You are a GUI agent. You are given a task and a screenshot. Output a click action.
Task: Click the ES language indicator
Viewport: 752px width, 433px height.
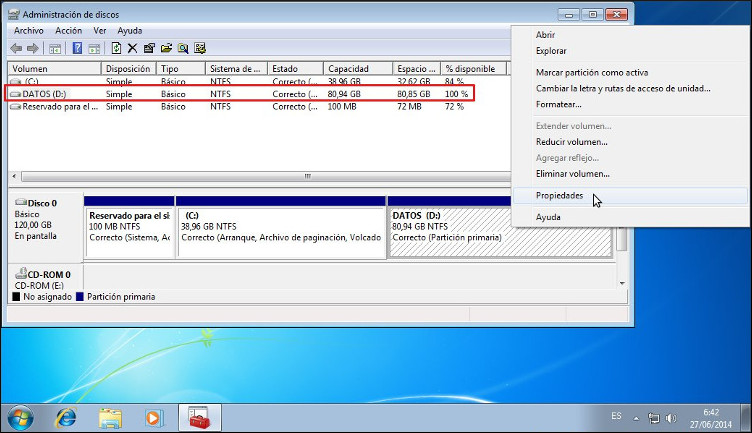pos(616,416)
